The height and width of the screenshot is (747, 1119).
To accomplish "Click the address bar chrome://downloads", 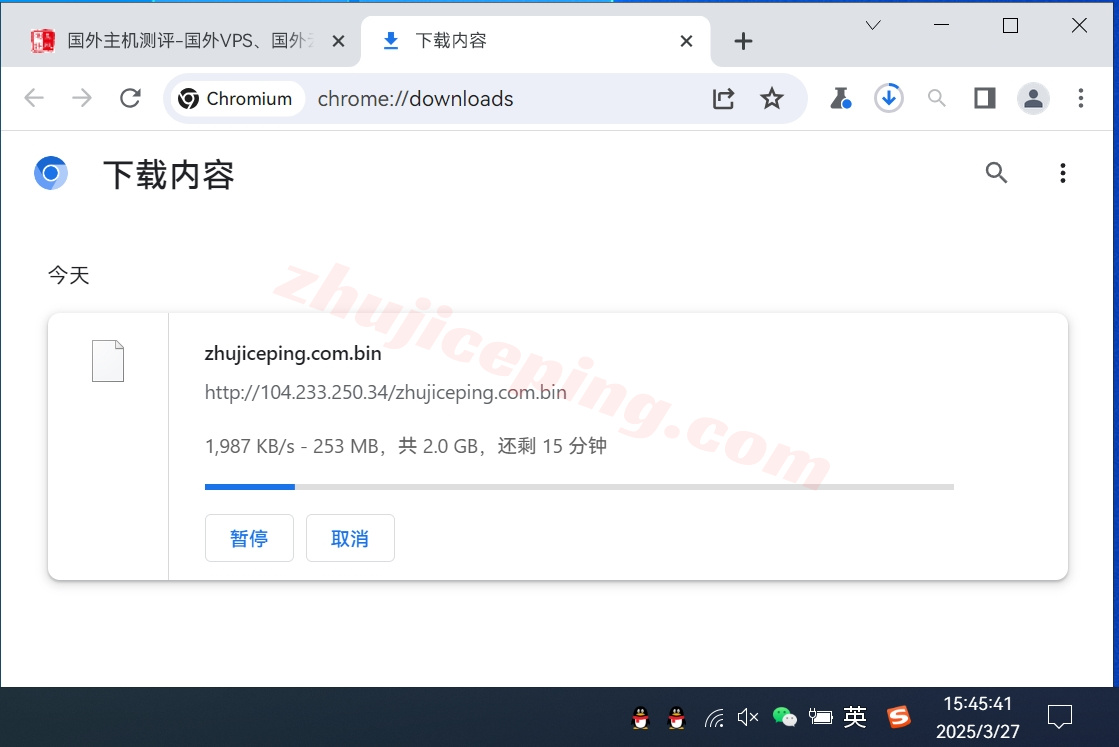I will click(x=415, y=98).
